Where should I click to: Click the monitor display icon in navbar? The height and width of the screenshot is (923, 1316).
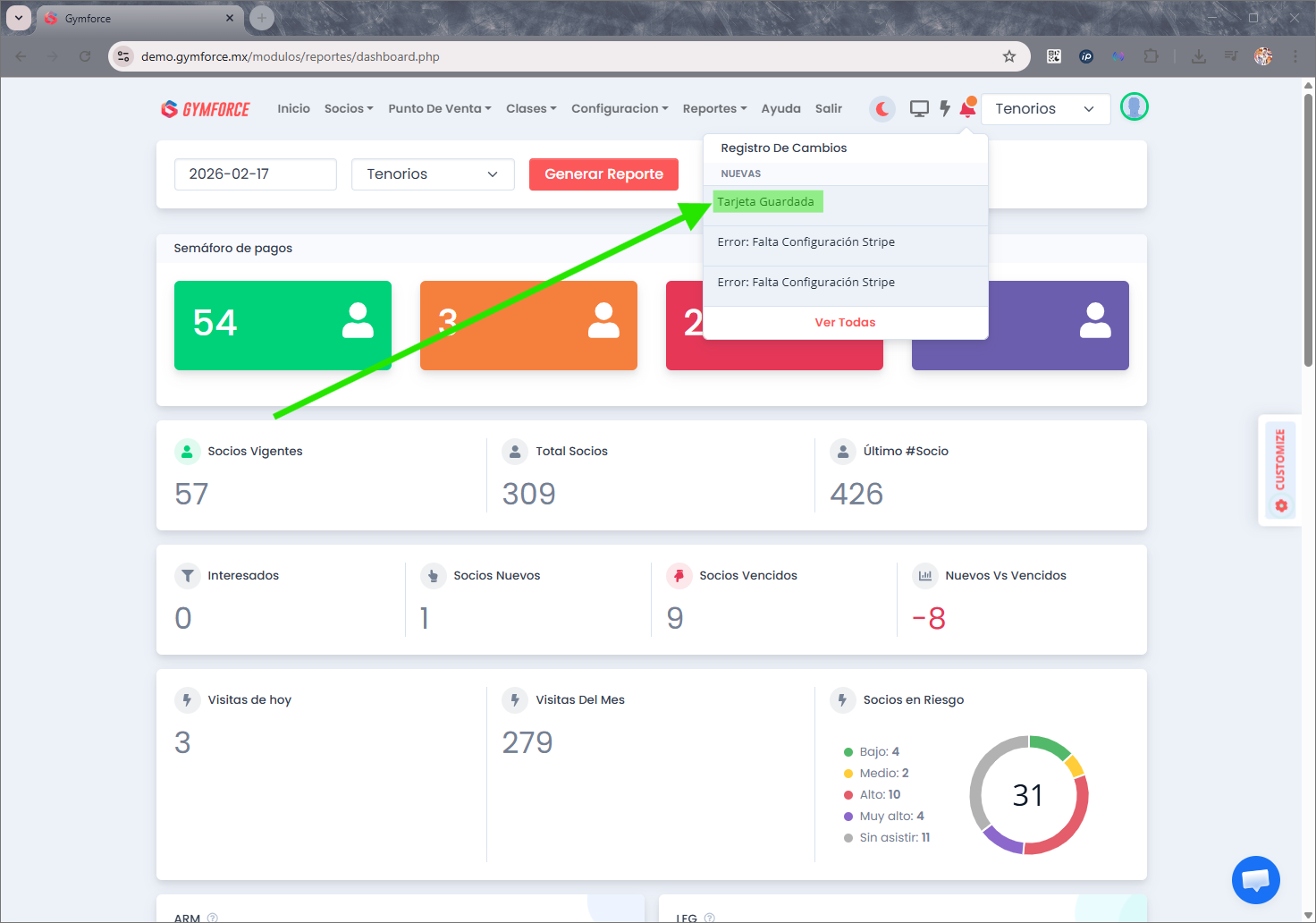919,109
